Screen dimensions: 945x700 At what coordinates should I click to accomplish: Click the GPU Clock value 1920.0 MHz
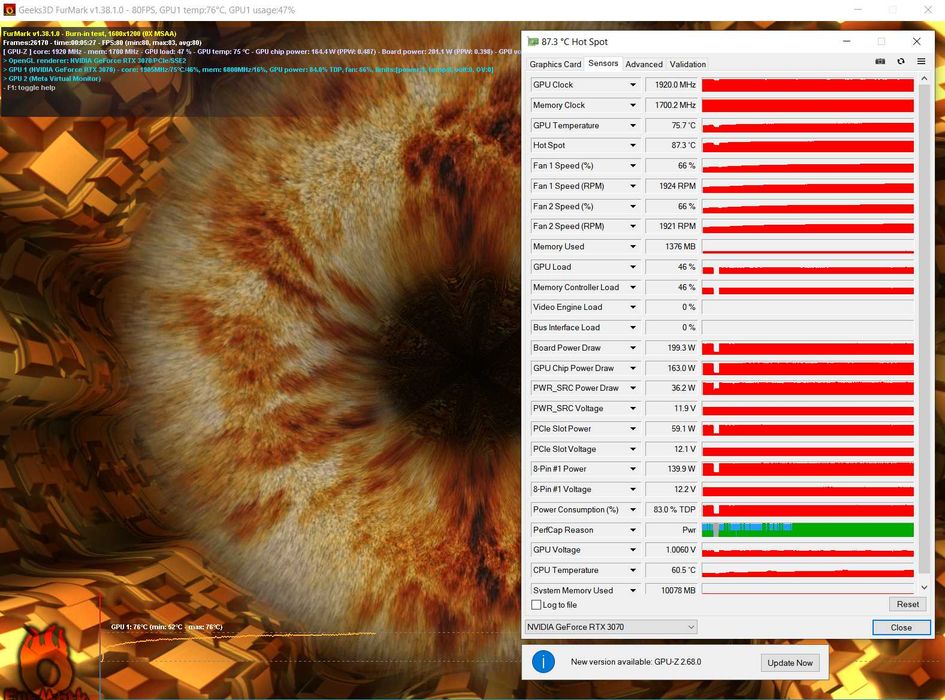pyautogui.click(x=671, y=85)
